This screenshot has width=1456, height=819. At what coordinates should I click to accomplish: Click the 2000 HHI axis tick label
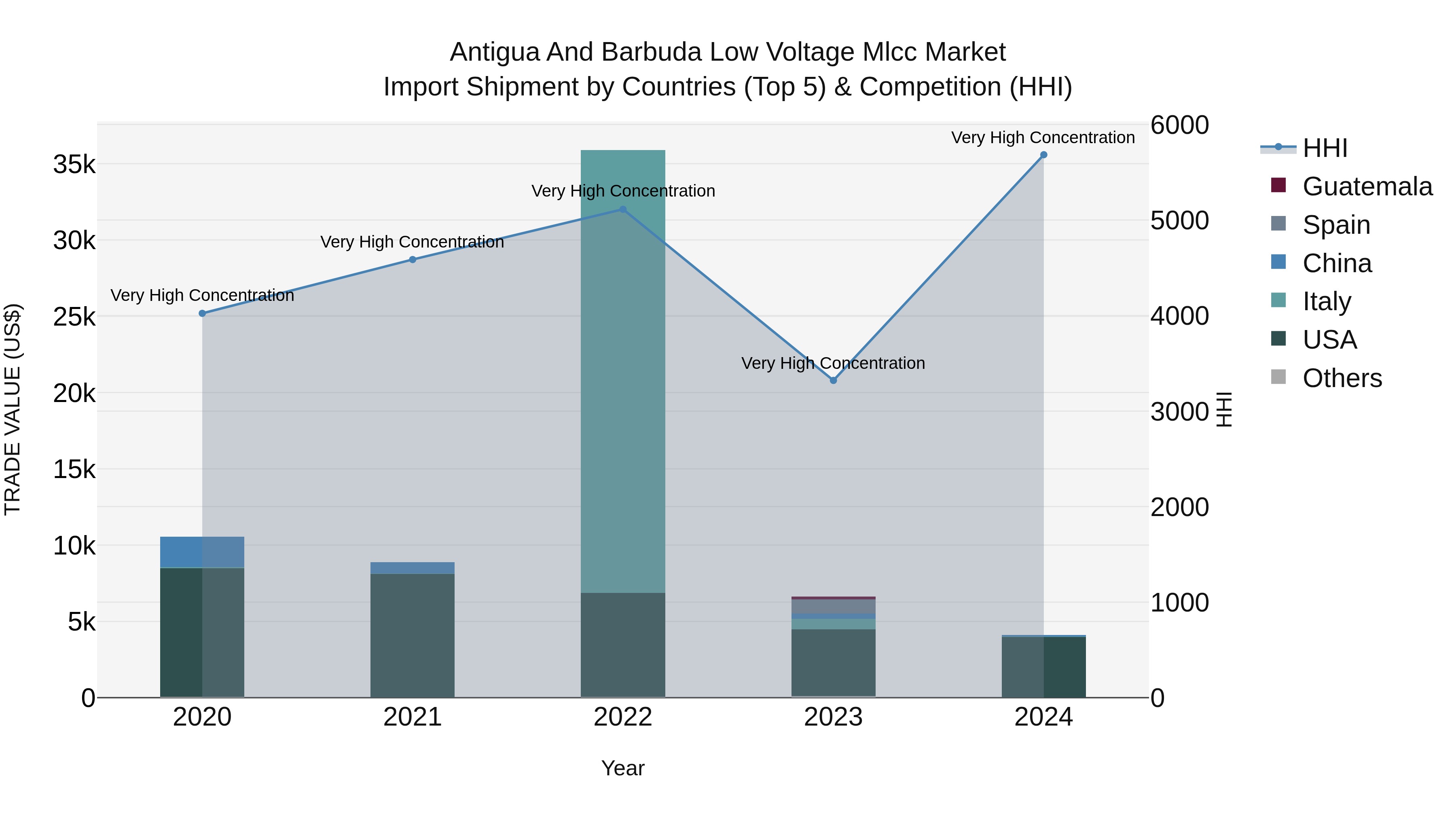pyautogui.click(x=1180, y=508)
